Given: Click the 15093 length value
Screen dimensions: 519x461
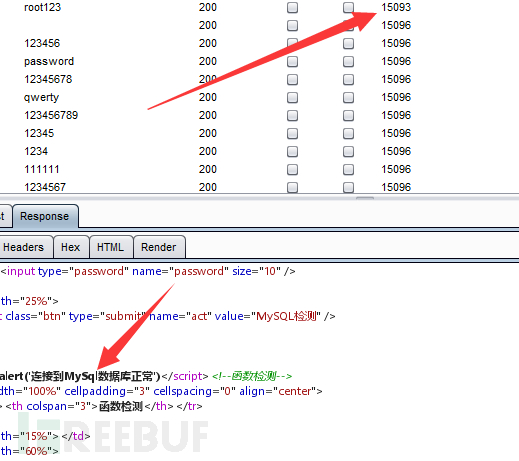Looking at the screenshot, I should click(396, 7).
